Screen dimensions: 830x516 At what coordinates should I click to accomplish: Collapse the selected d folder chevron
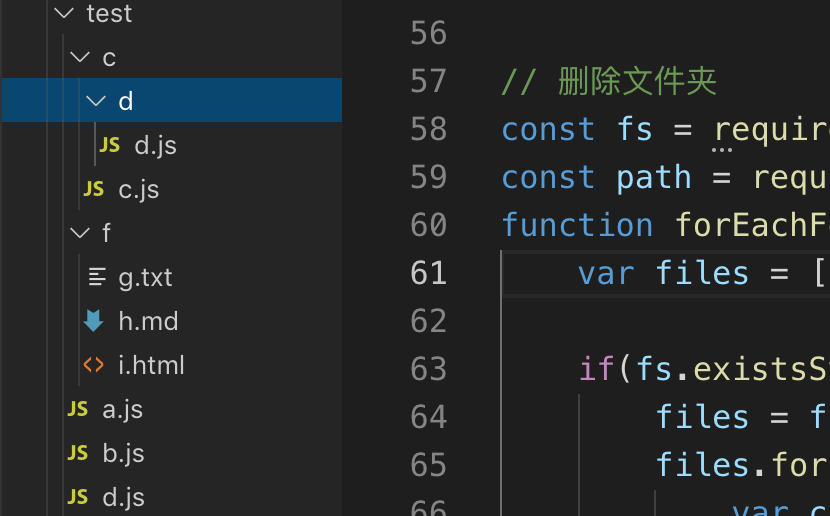96,101
